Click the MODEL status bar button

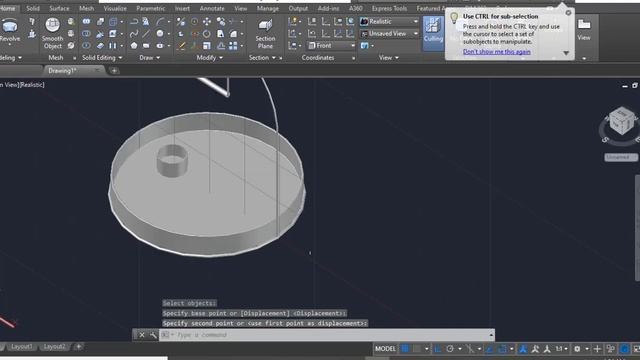click(385, 349)
